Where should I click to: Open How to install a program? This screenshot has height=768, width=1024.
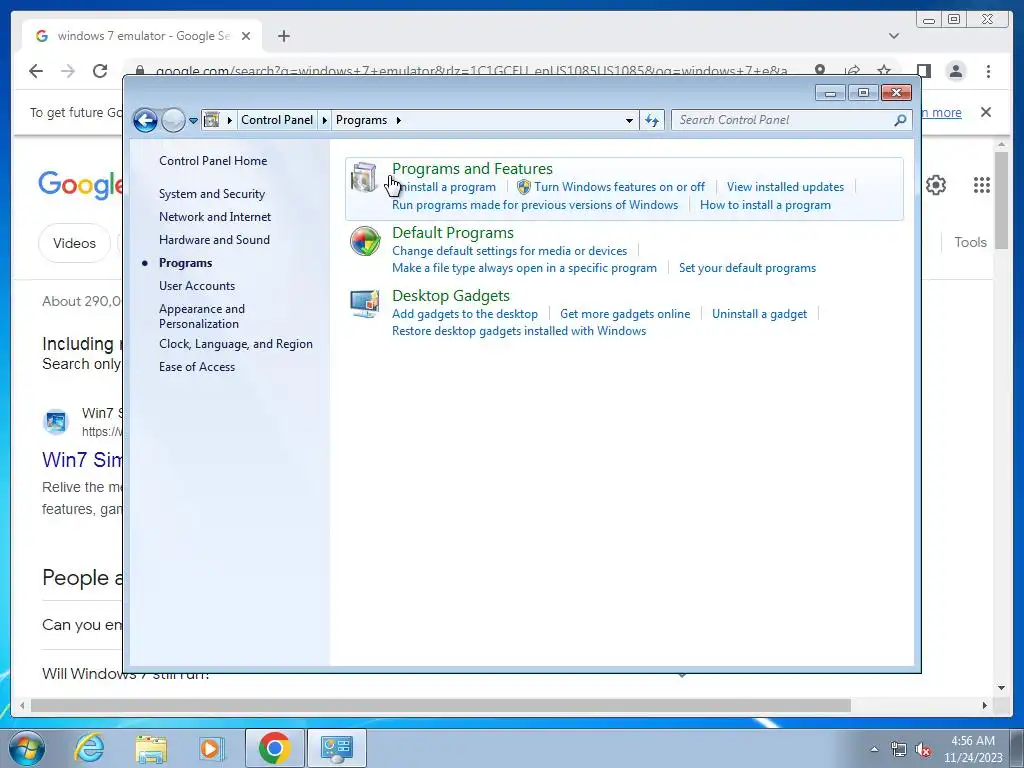tap(765, 205)
